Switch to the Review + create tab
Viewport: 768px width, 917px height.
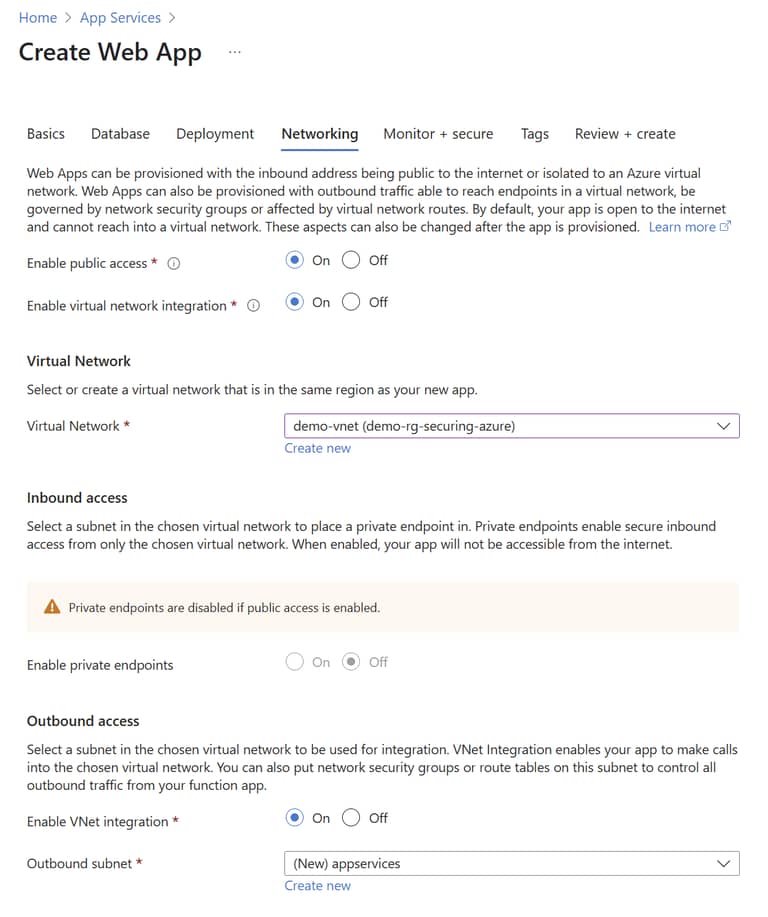point(625,133)
